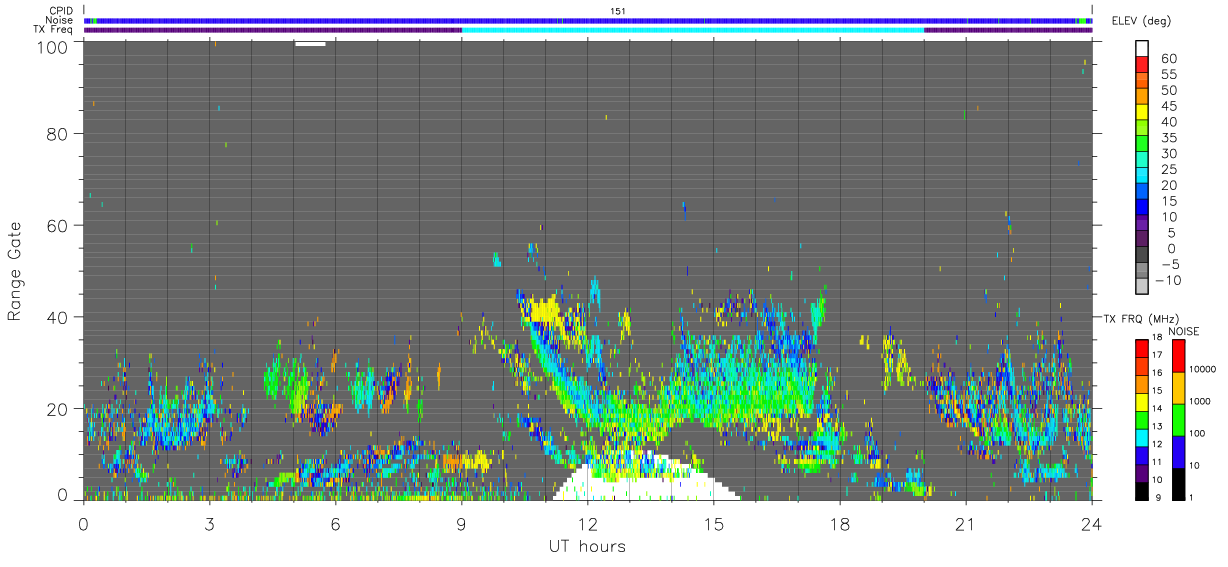Click the 80 tick on the Range Gate axis
Screen dimensions: 1228x567
[57, 133]
